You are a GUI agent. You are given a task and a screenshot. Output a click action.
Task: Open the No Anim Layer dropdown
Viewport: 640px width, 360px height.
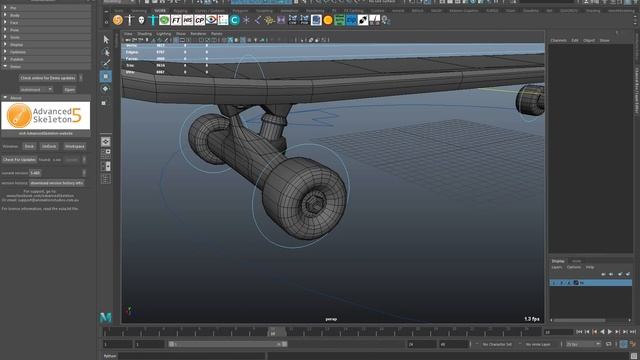[538, 344]
